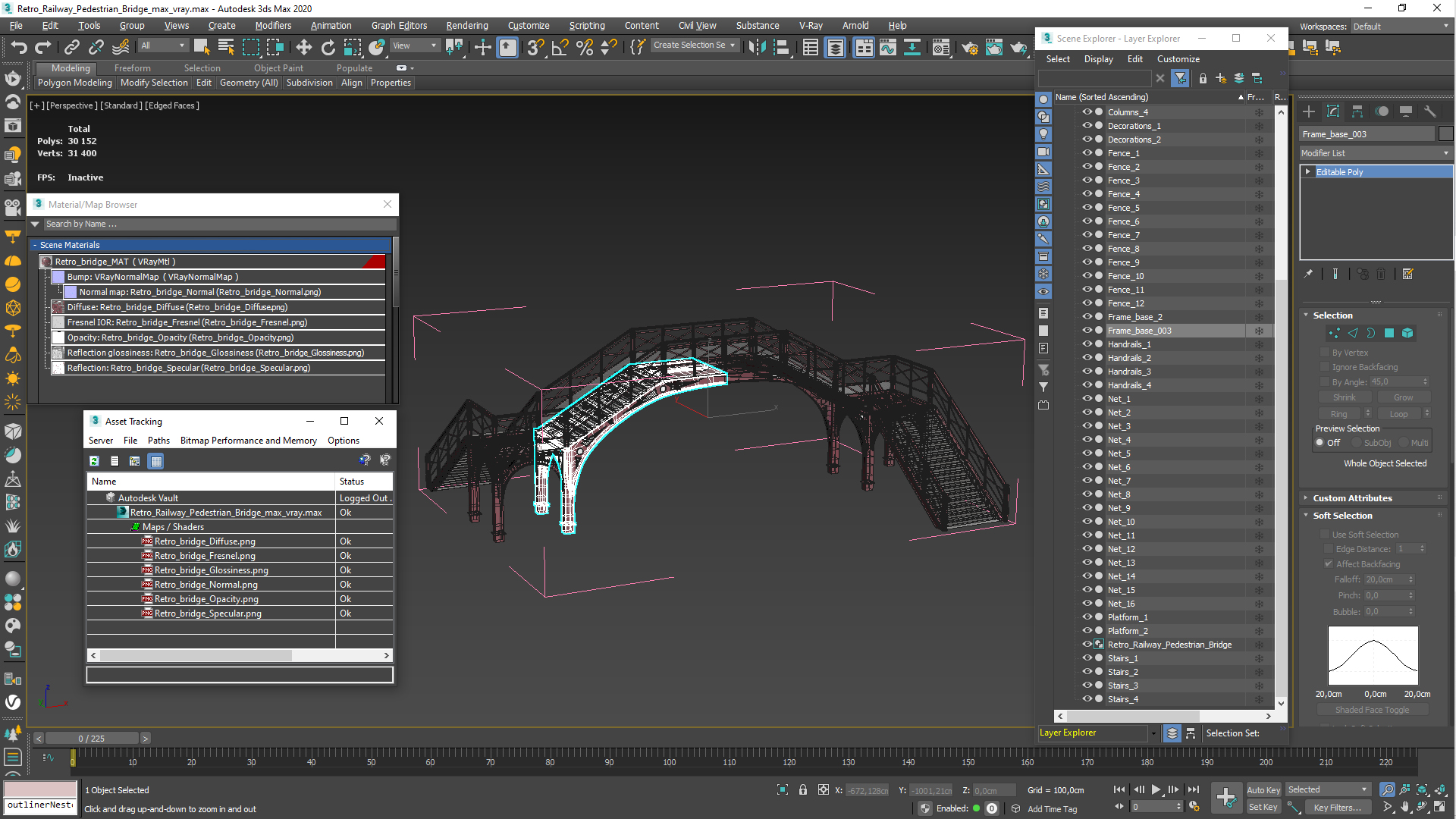Open the Graph Editors menu
Viewport: 1456px width, 819px height.
point(399,26)
